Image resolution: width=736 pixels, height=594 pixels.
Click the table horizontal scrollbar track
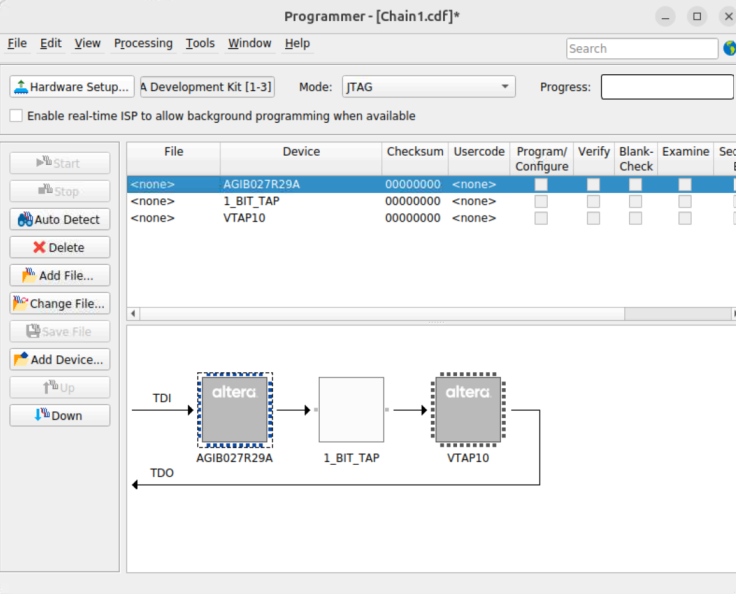coord(678,313)
